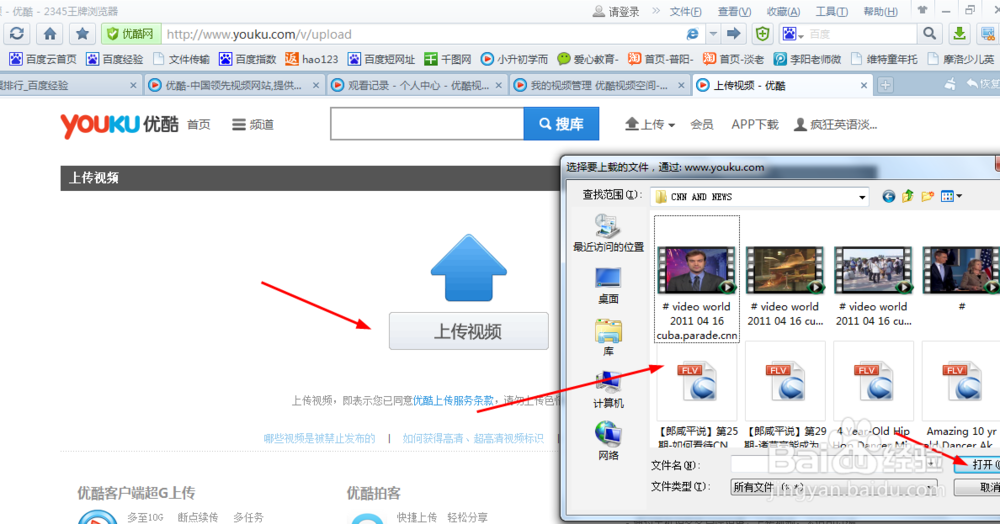Expand the 查找范围 CNN AND NEWS folder dropdown

pyautogui.click(x=862, y=197)
